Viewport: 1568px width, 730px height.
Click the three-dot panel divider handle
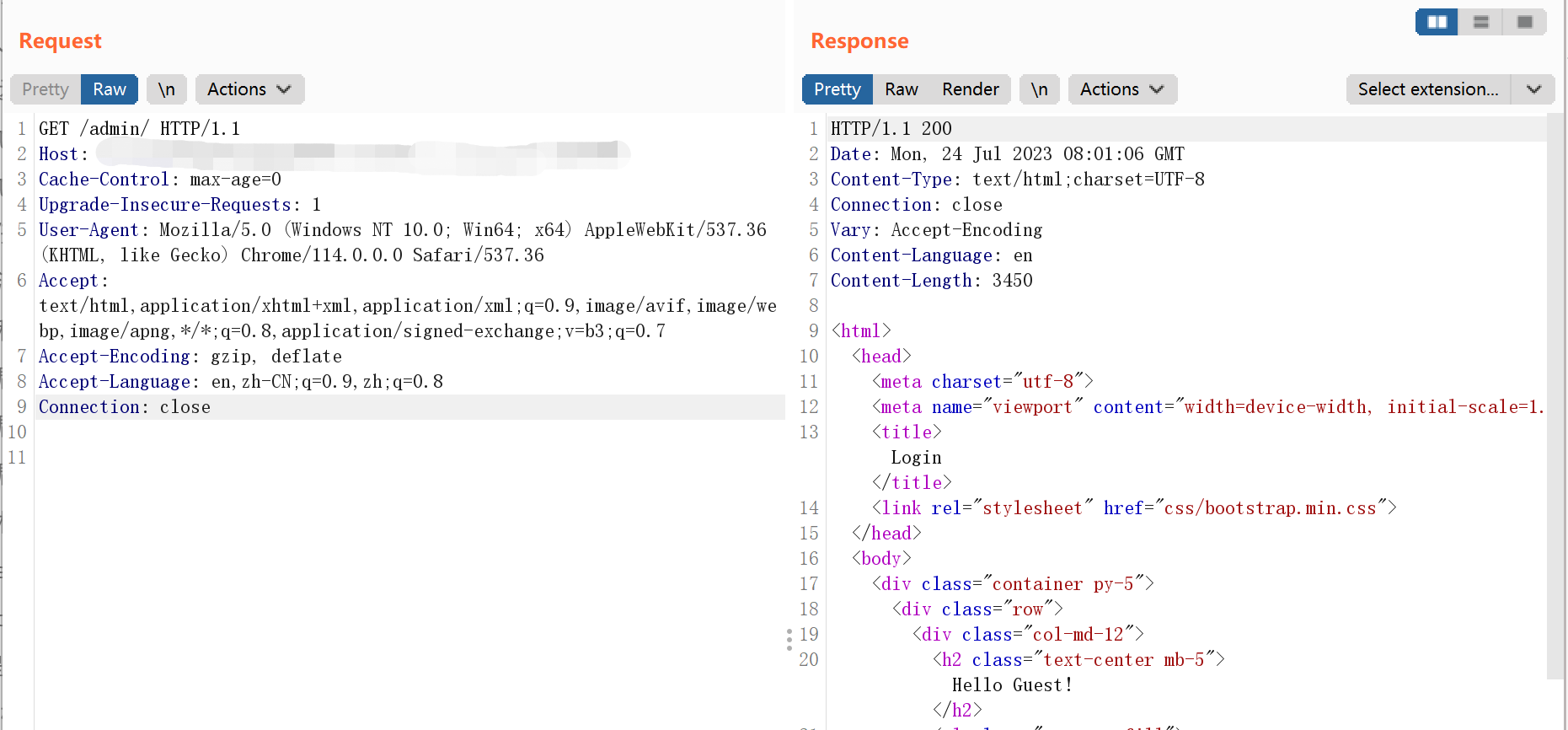789,639
